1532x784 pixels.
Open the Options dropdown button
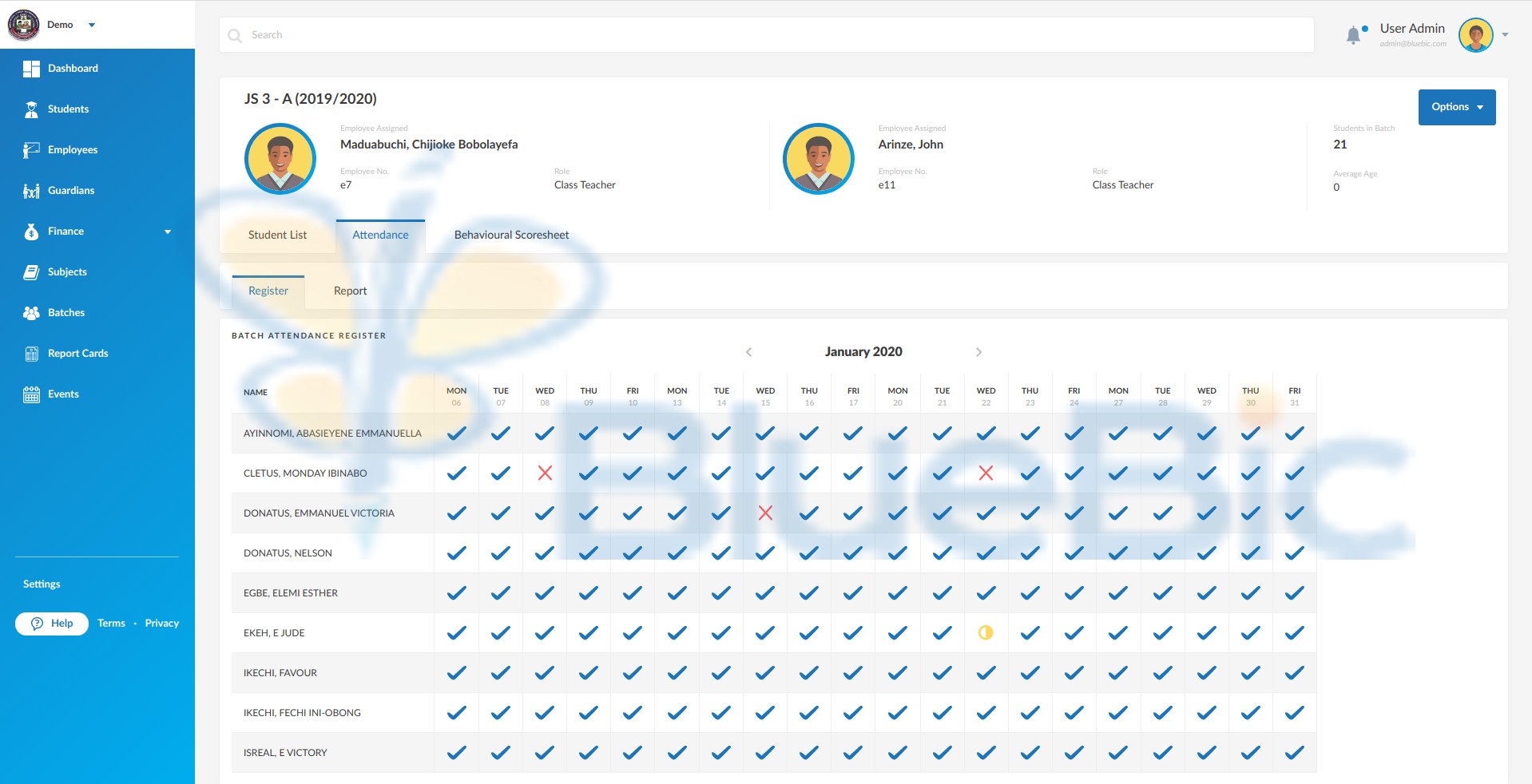tap(1457, 107)
